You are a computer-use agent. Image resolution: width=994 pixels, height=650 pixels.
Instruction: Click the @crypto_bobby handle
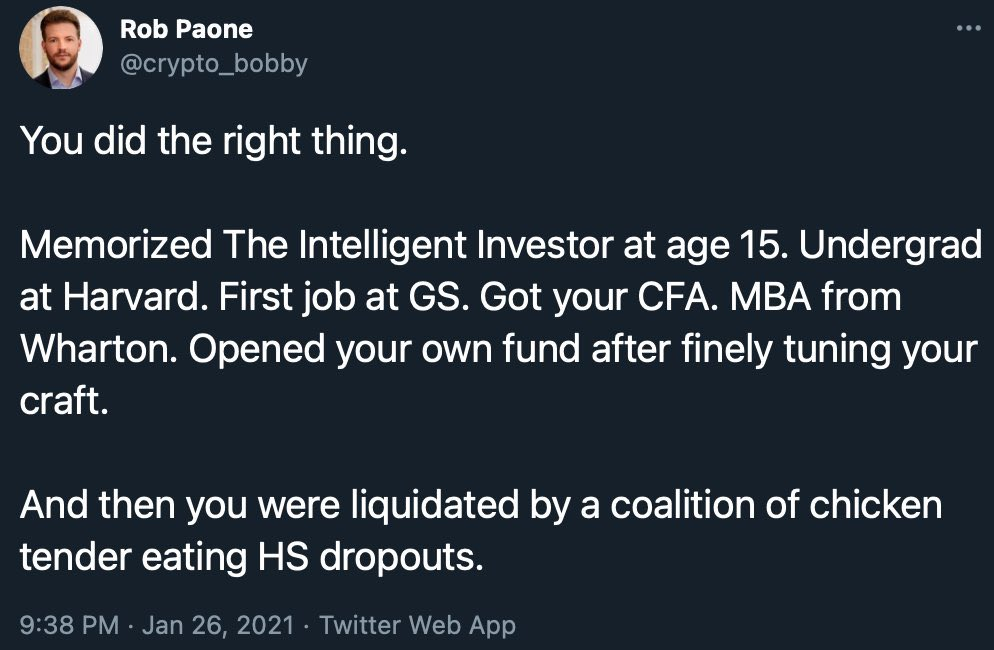214,63
